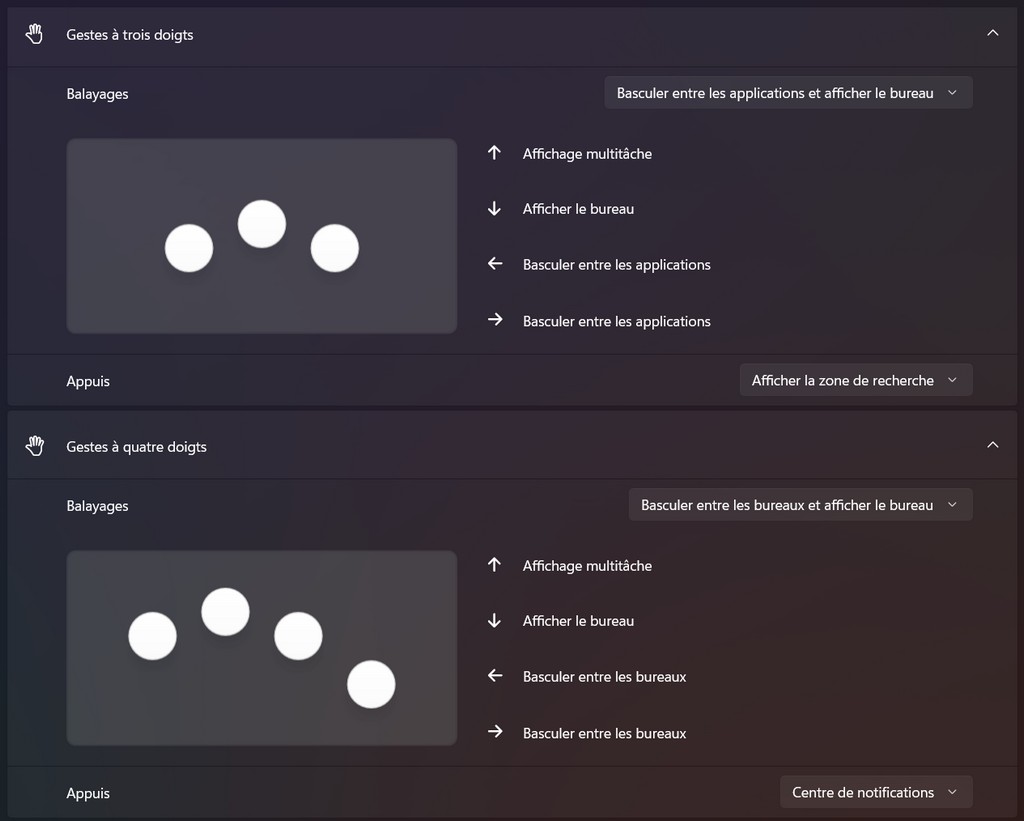
Task: Open the Afficher la zone de recherche dropdown
Action: point(855,380)
